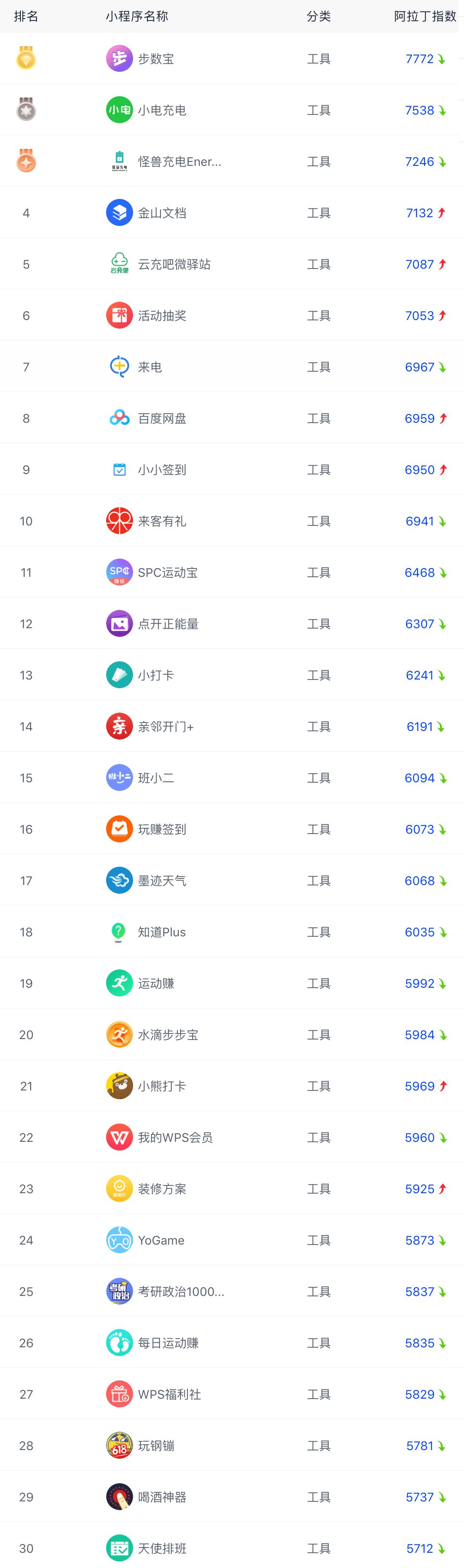Select the 运动赚 runner icon

pyautogui.click(x=119, y=983)
